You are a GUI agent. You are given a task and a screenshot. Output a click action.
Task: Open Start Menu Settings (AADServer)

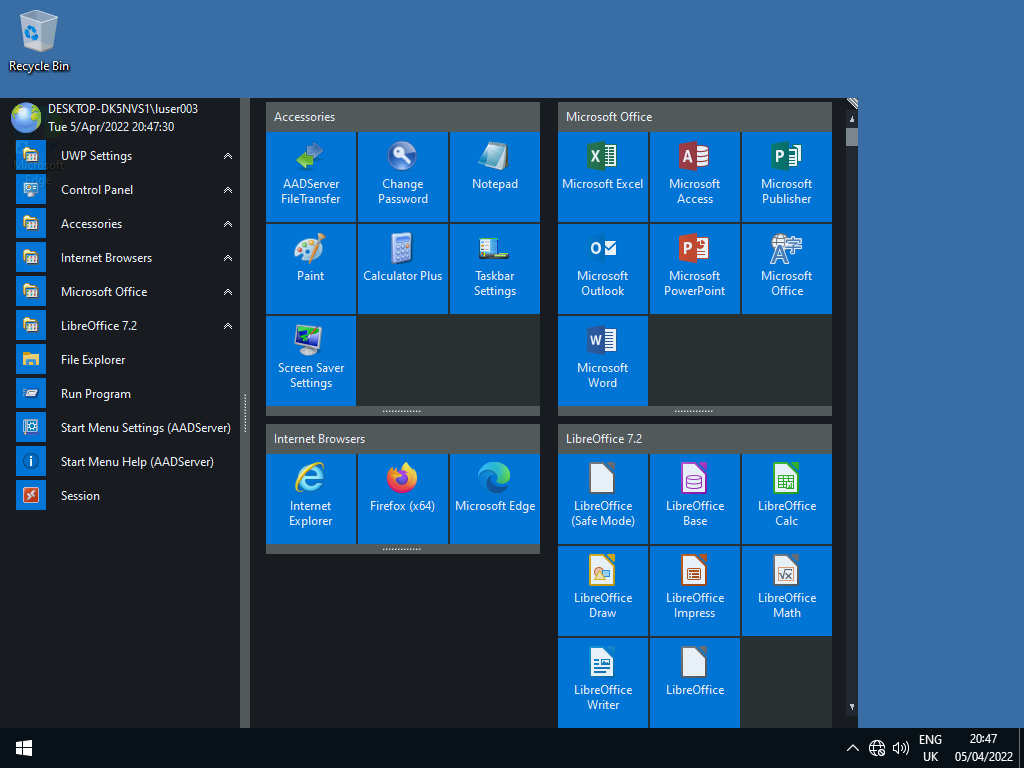tap(145, 428)
